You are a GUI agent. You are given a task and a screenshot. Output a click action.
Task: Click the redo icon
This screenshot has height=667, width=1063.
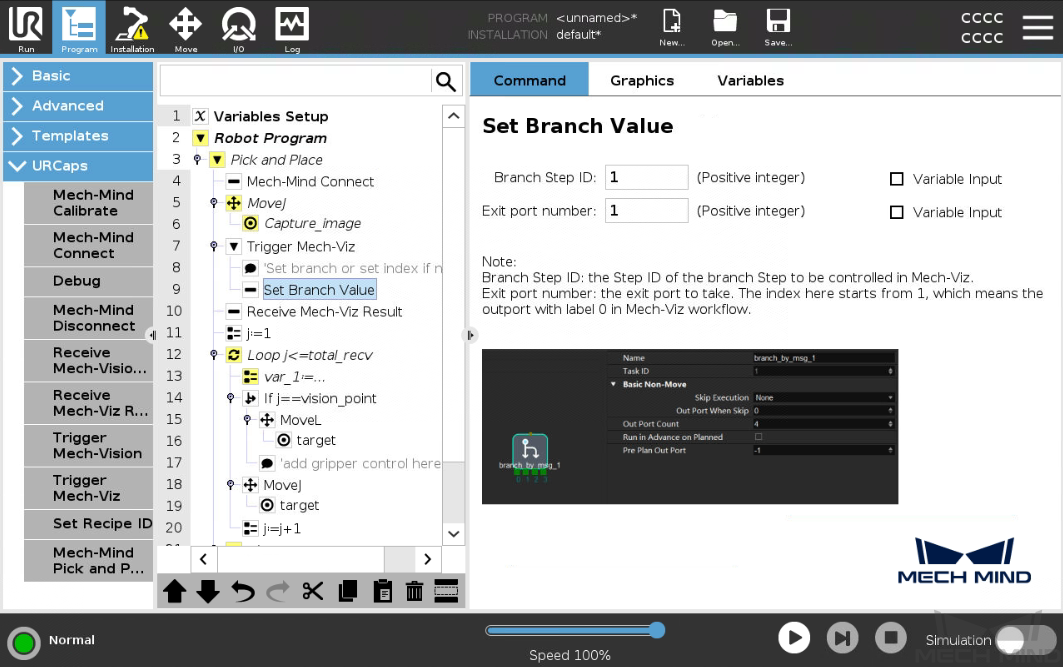point(278,591)
